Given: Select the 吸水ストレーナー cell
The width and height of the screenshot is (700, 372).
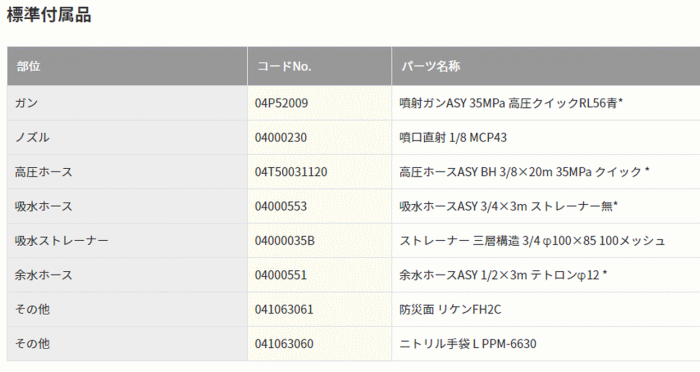Looking at the screenshot, I should [x=127, y=241].
